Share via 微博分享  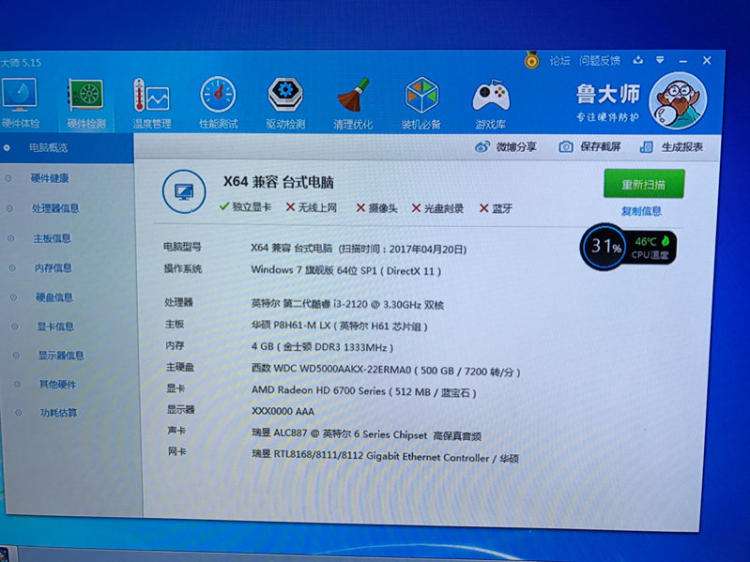(506, 147)
